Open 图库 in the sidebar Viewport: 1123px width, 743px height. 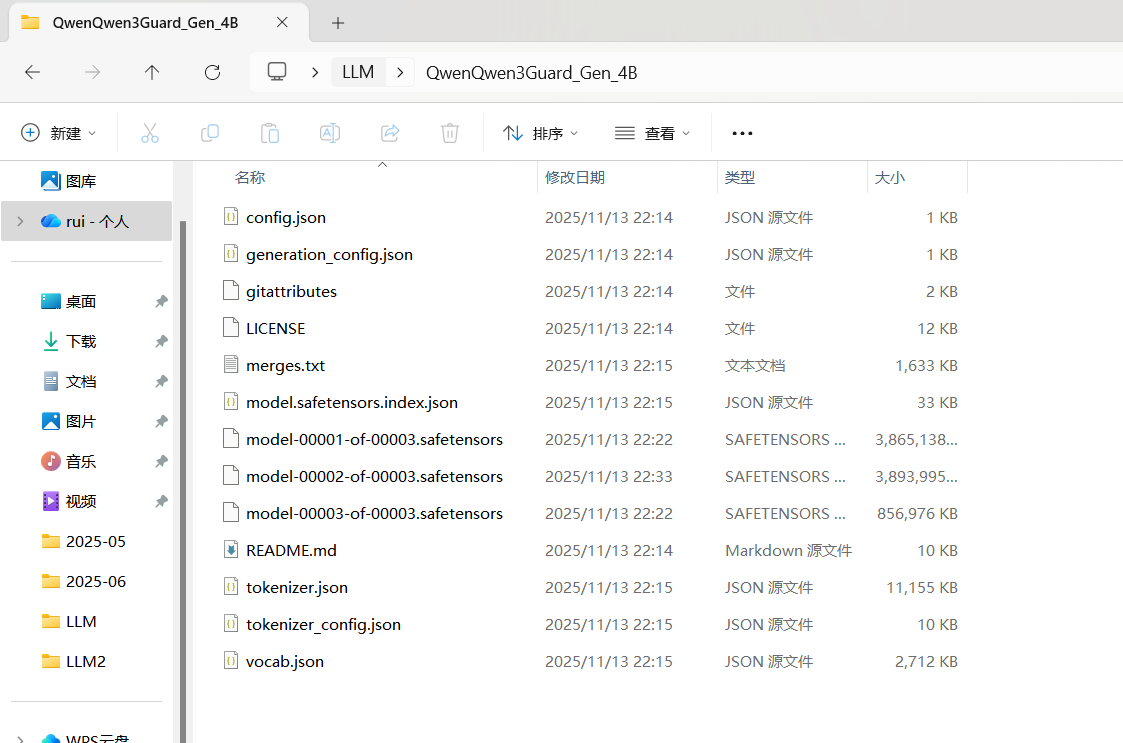coord(69,181)
